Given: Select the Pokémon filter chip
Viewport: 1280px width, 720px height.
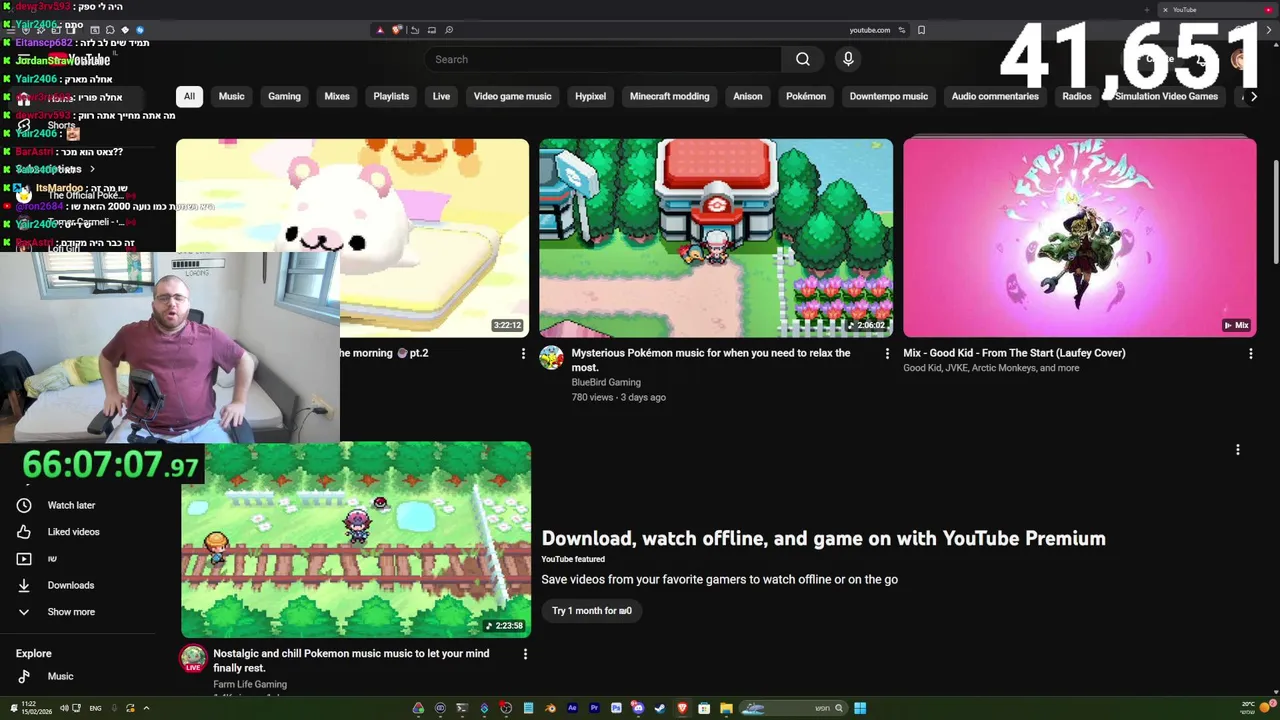Looking at the screenshot, I should tap(806, 96).
